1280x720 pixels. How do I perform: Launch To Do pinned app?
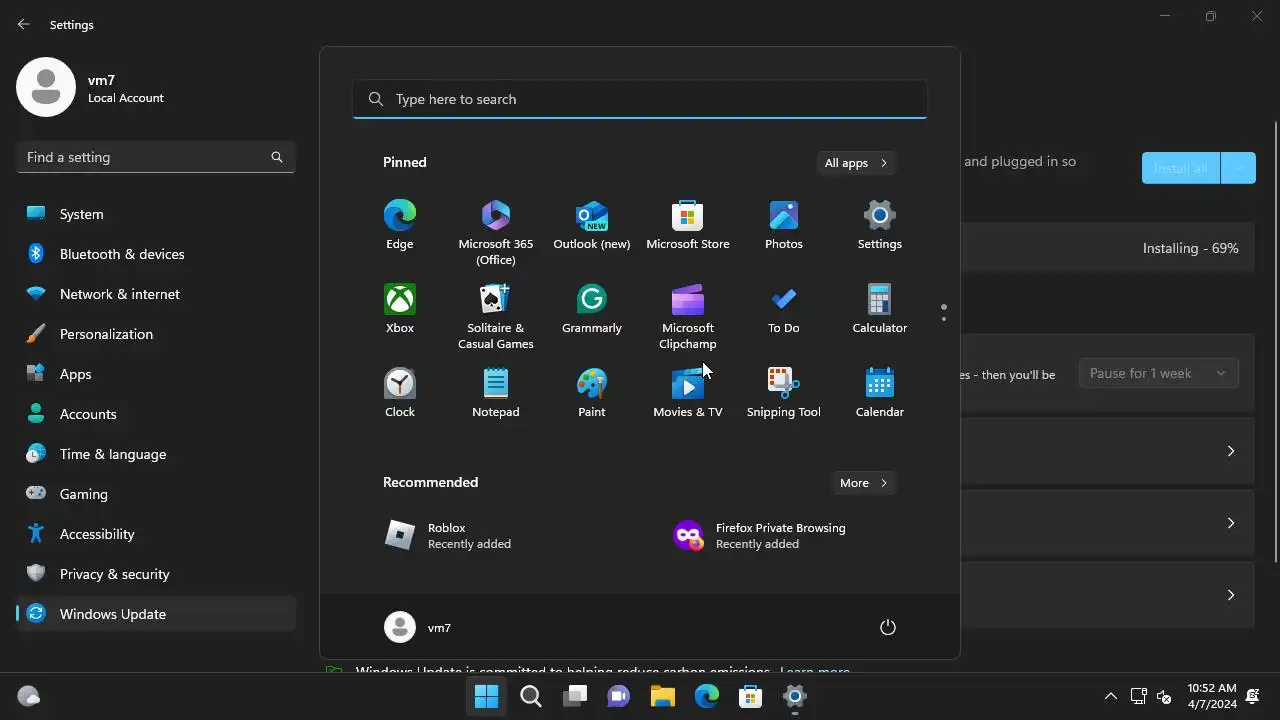[783, 309]
